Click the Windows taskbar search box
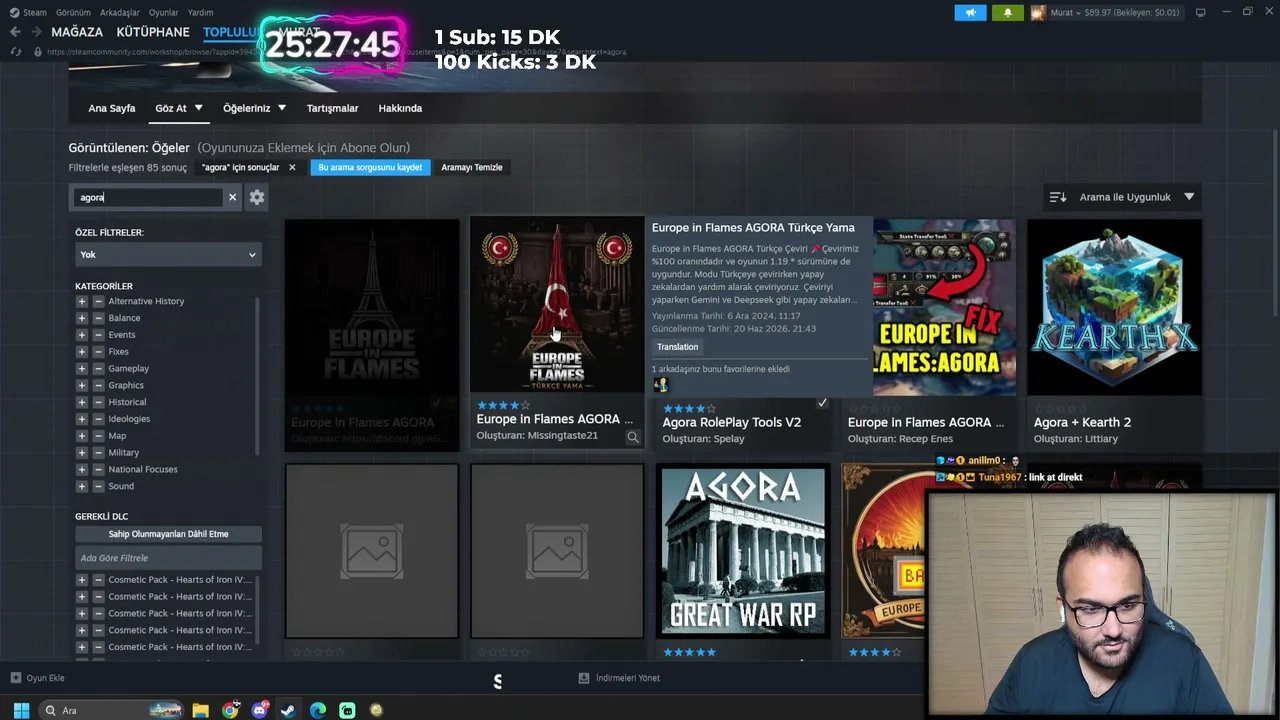1280x720 pixels. tap(112, 710)
